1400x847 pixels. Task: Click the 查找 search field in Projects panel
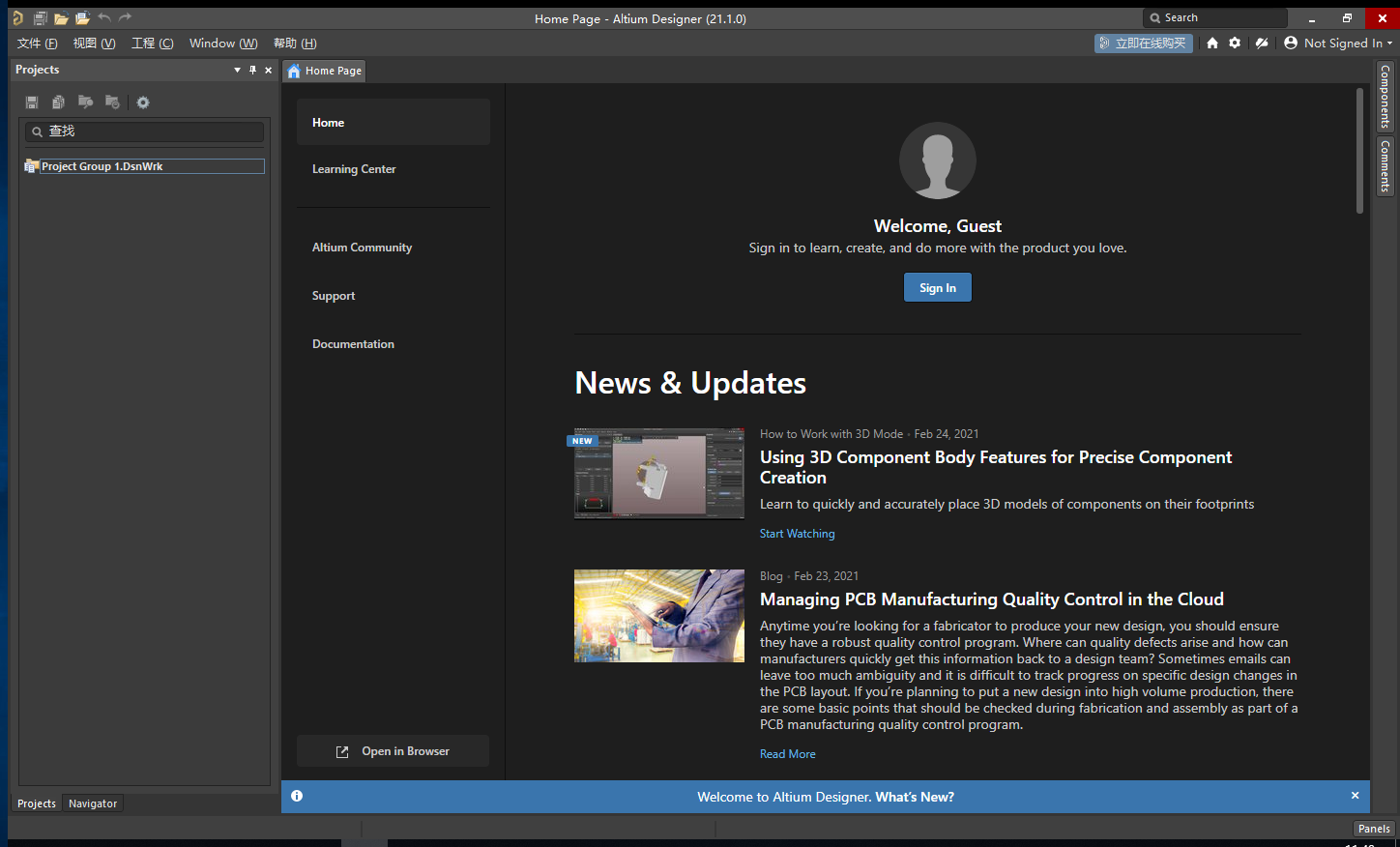[x=144, y=131]
